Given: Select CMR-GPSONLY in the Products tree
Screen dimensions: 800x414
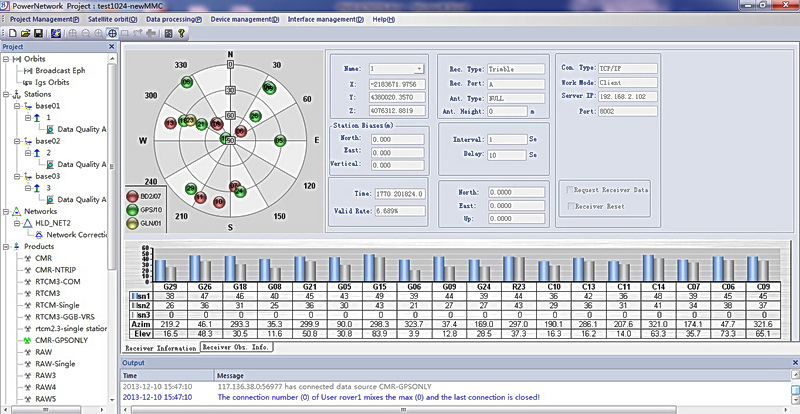Looking at the screenshot, I should (x=60, y=339).
